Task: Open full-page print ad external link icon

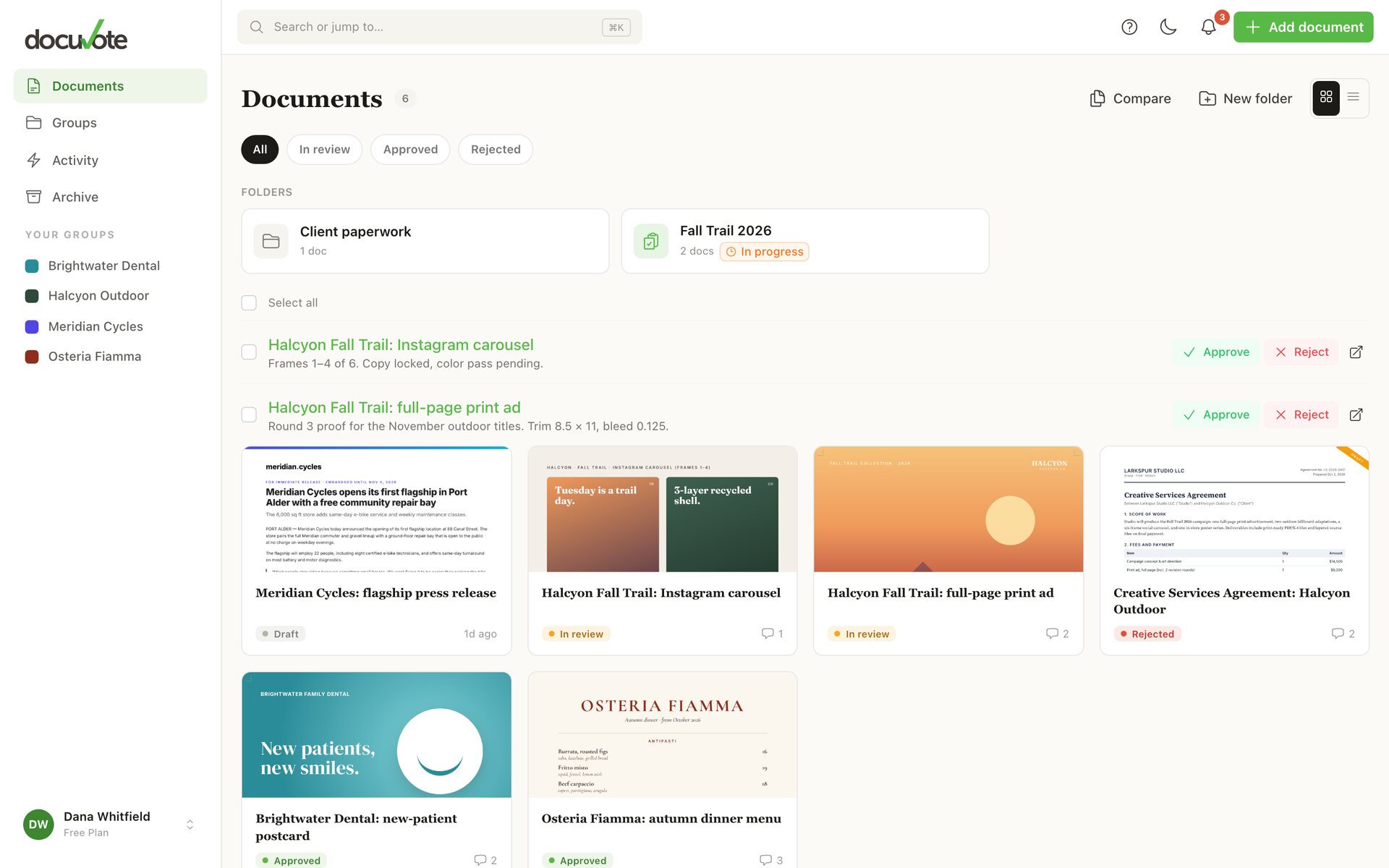Action: pos(1356,414)
